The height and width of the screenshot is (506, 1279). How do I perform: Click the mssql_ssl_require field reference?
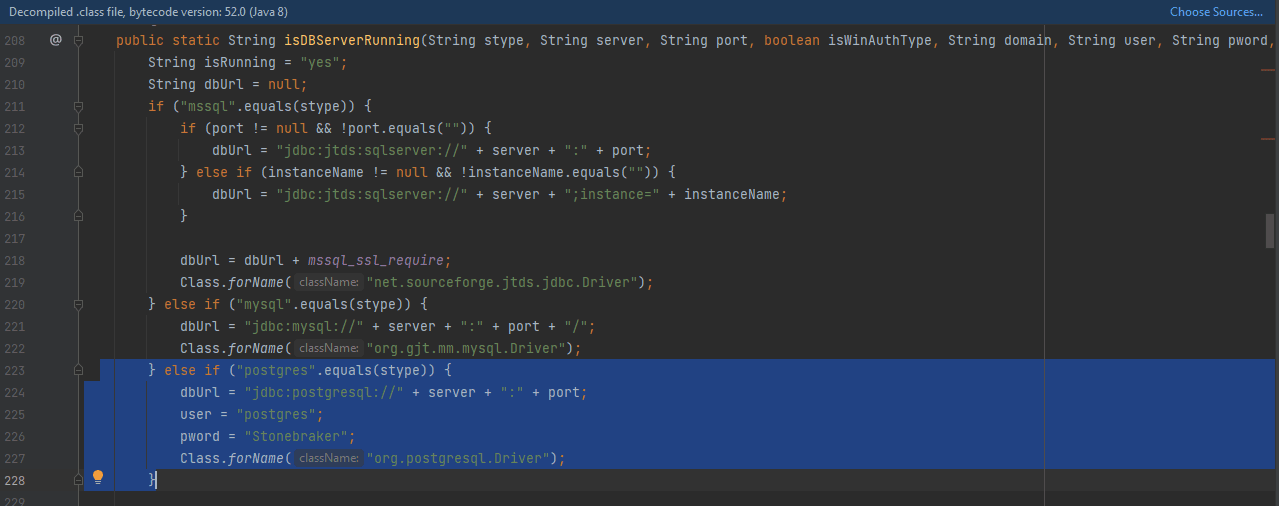tap(380, 260)
